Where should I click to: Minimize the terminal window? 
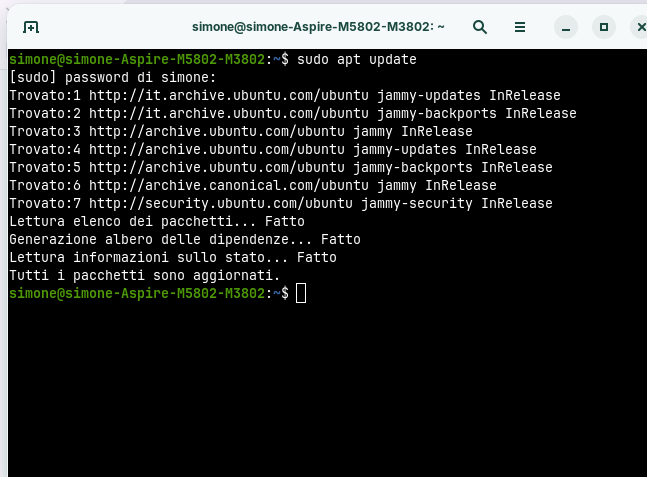566,27
